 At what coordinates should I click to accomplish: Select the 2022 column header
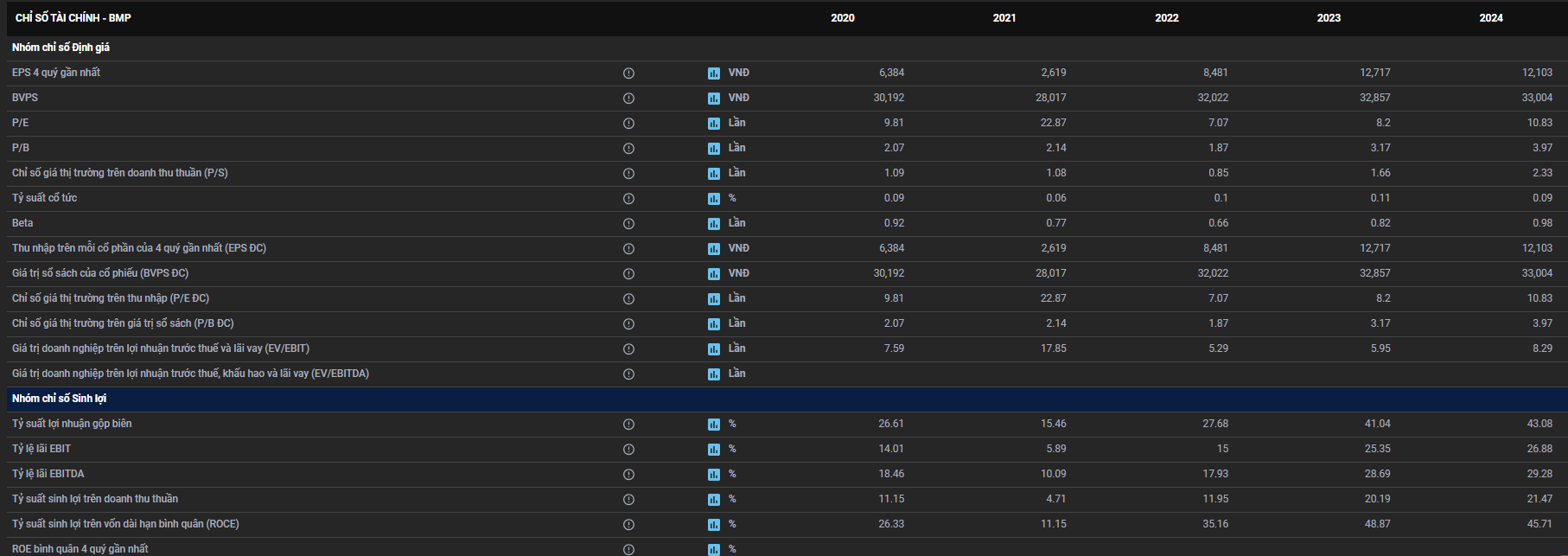pos(1167,18)
